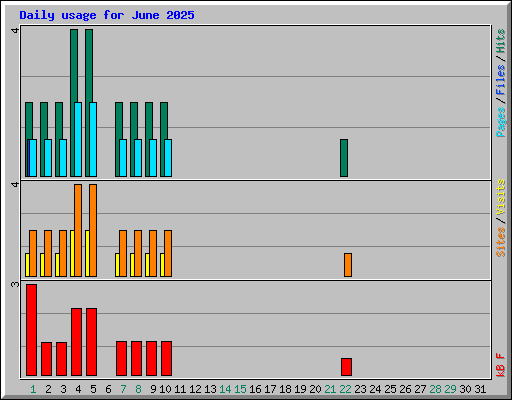This screenshot has width=512, height=400.
Task: Click the orange sites bar for day 22
Action: click(348, 265)
